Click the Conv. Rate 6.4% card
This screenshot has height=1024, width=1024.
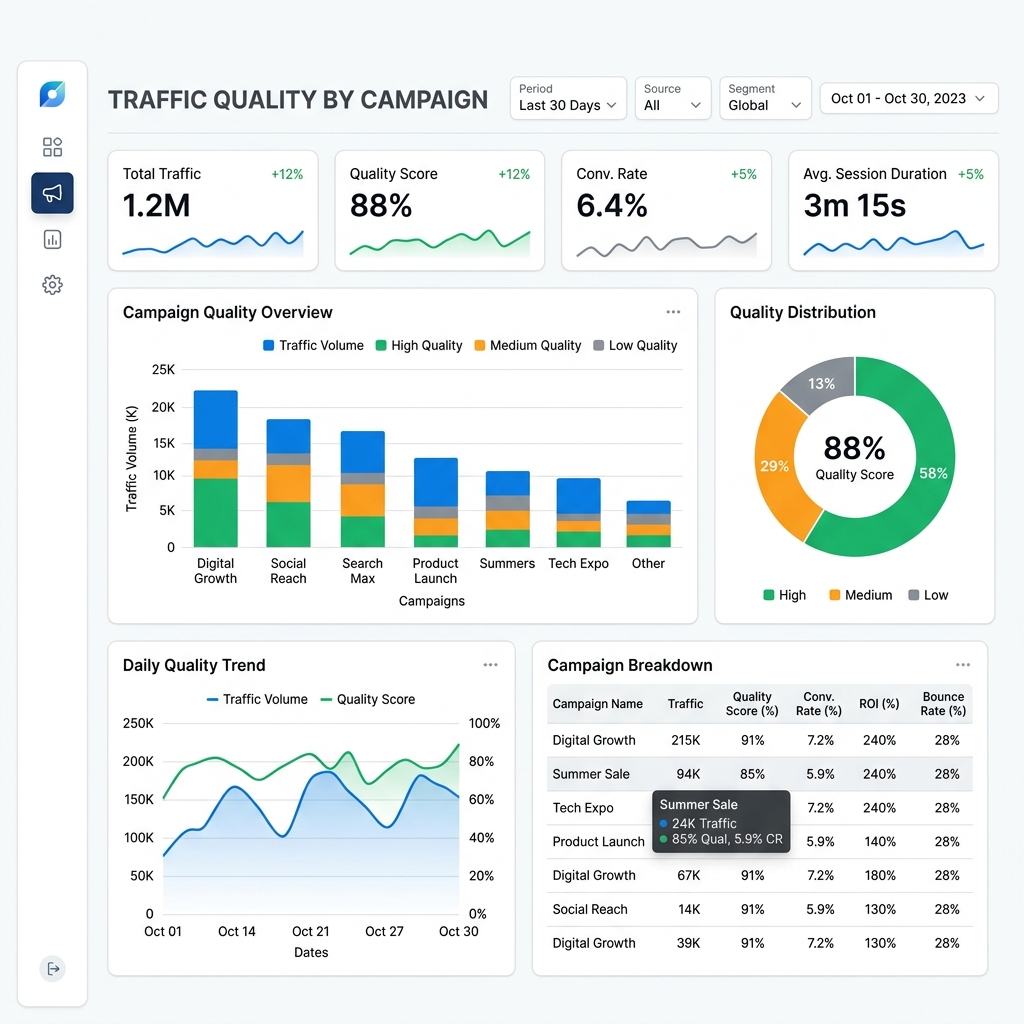click(x=666, y=210)
